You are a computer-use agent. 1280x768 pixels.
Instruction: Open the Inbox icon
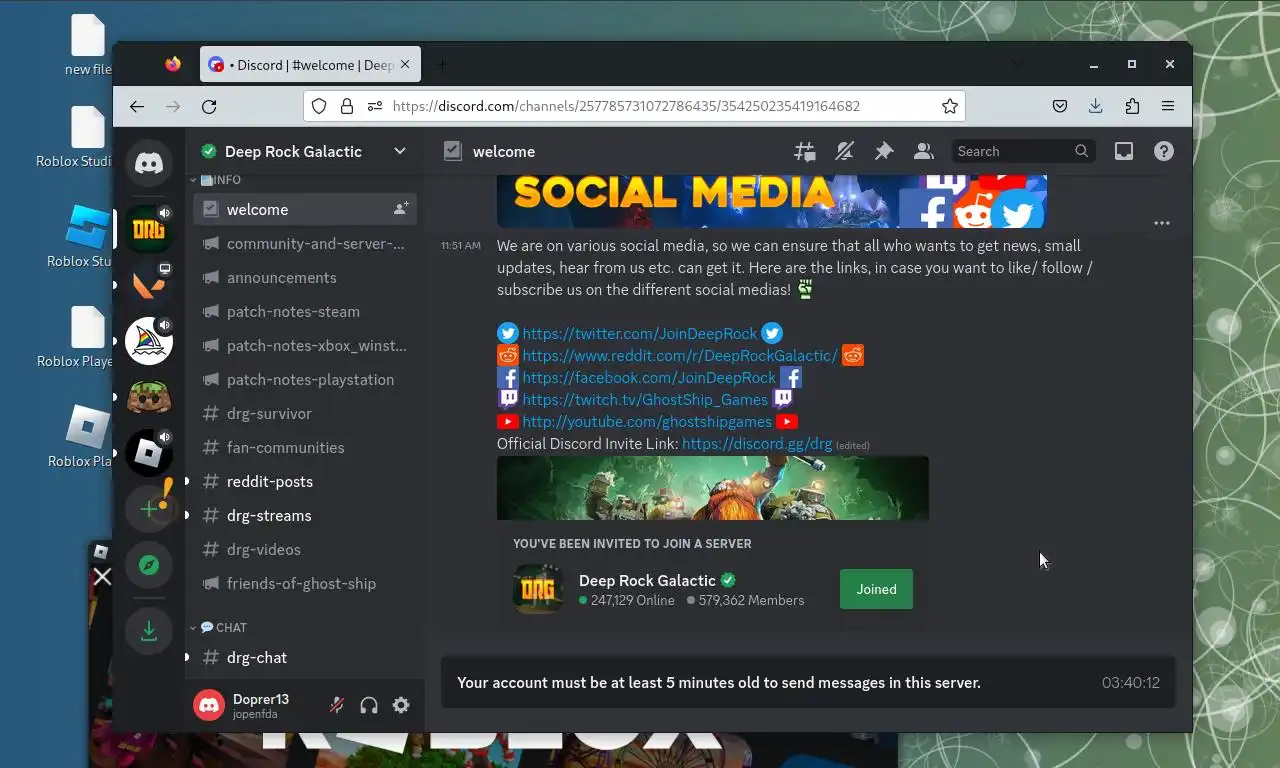(x=1124, y=152)
